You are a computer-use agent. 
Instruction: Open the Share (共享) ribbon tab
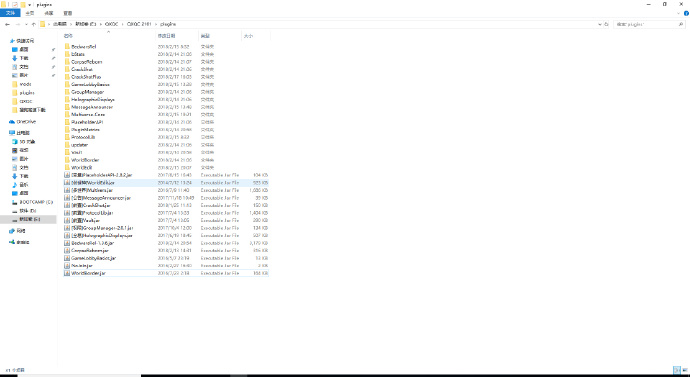49,13
